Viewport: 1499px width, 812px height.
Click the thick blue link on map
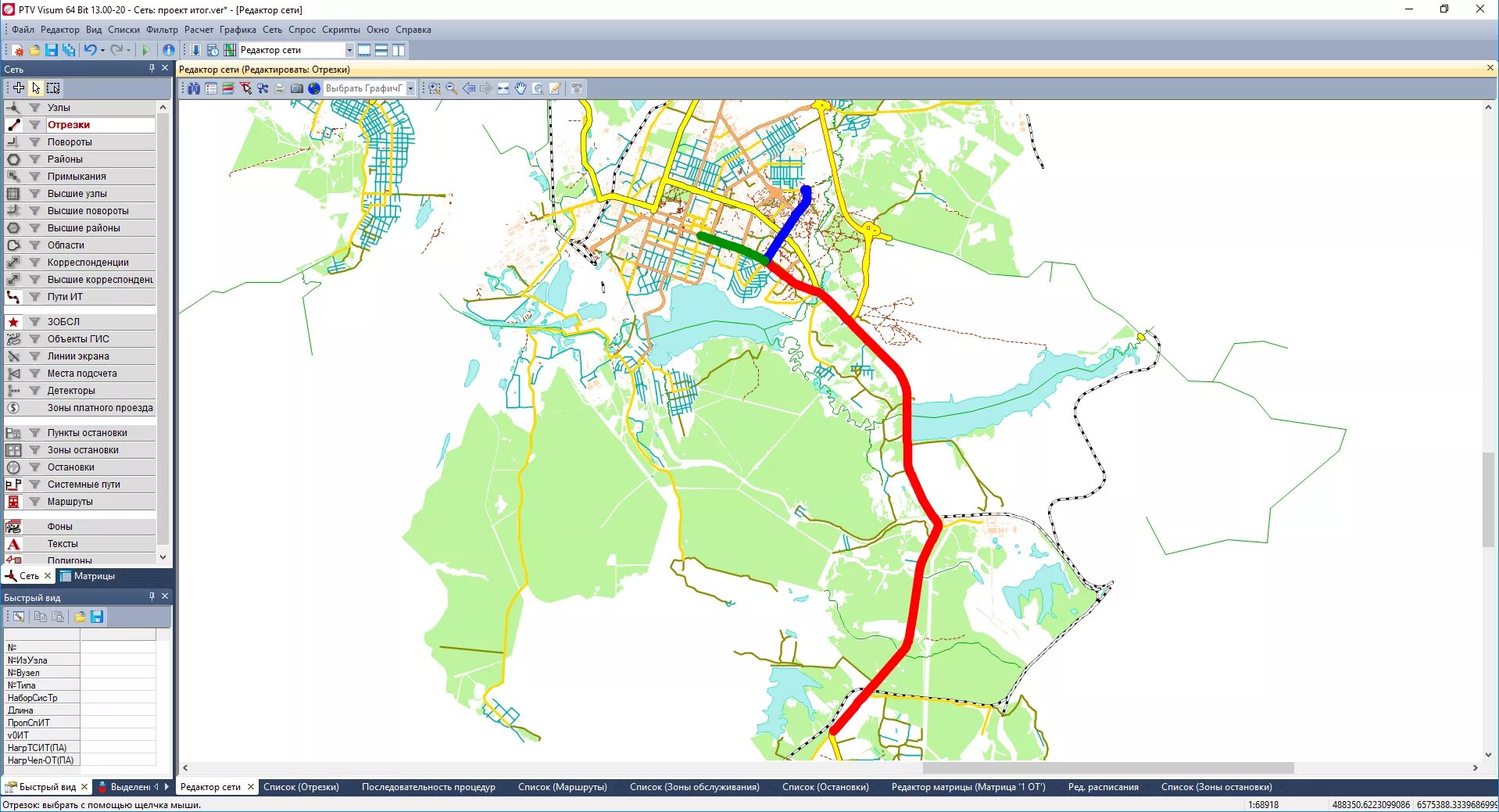point(788,223)
